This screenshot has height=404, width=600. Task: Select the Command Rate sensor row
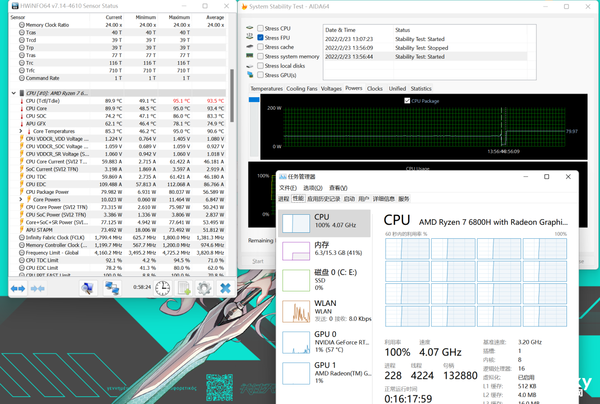[117, 78]
